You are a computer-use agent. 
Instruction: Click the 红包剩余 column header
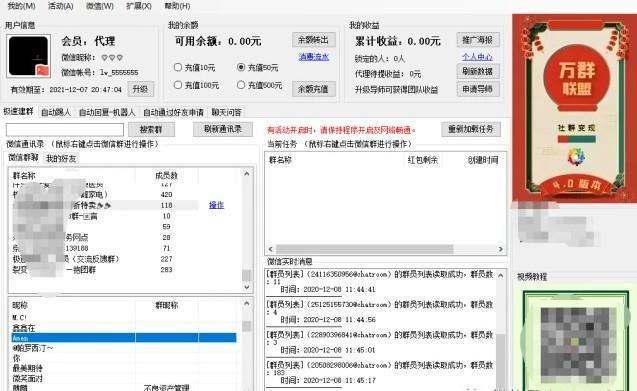(423, 160)
